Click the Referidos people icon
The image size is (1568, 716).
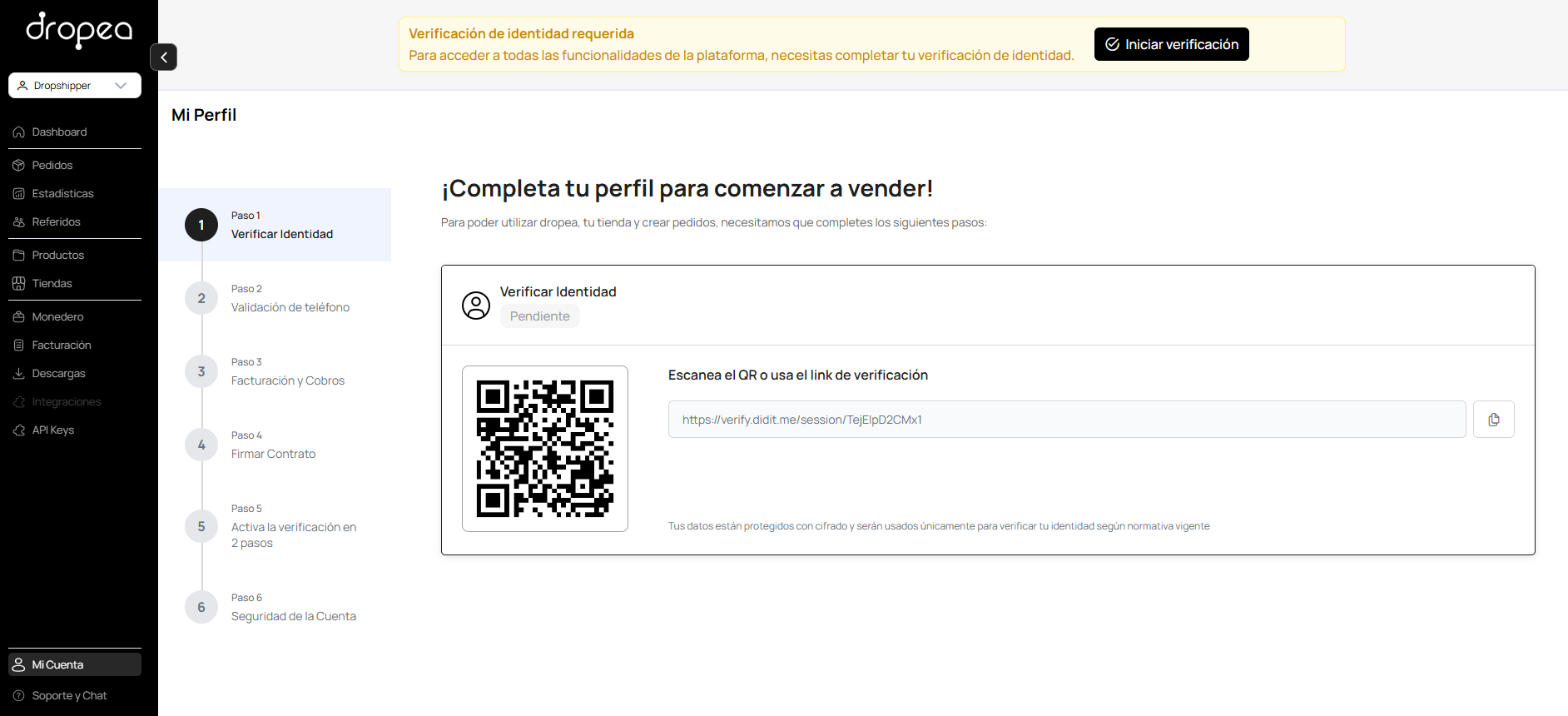tap(19, 222)
